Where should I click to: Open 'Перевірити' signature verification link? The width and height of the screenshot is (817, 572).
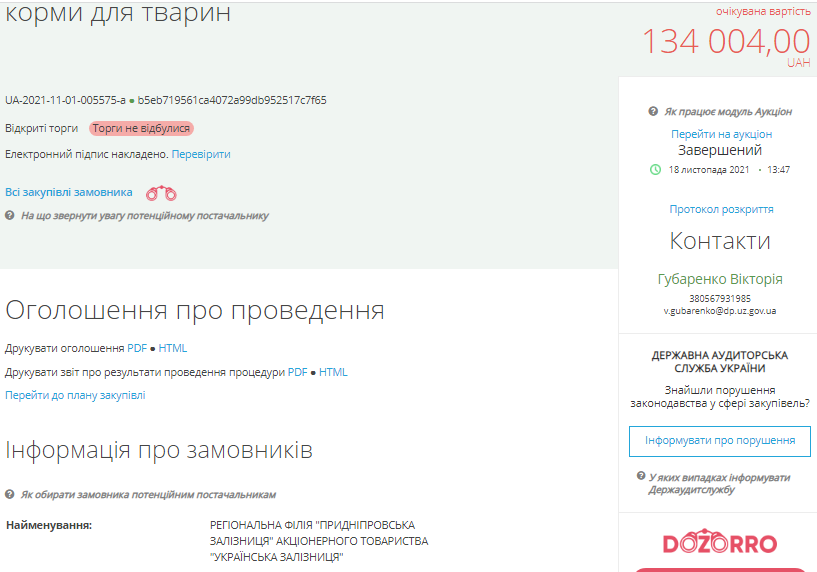[x=200, y=154]
